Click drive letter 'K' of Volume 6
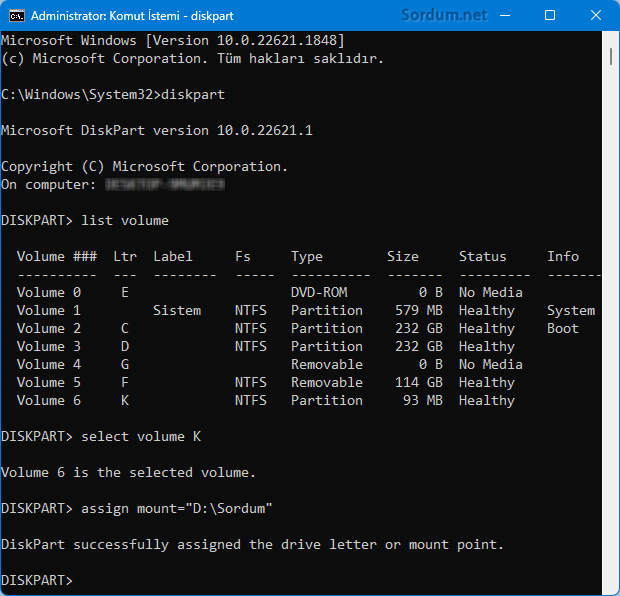This screenshot has height=596, width=620. click(125, 400)
